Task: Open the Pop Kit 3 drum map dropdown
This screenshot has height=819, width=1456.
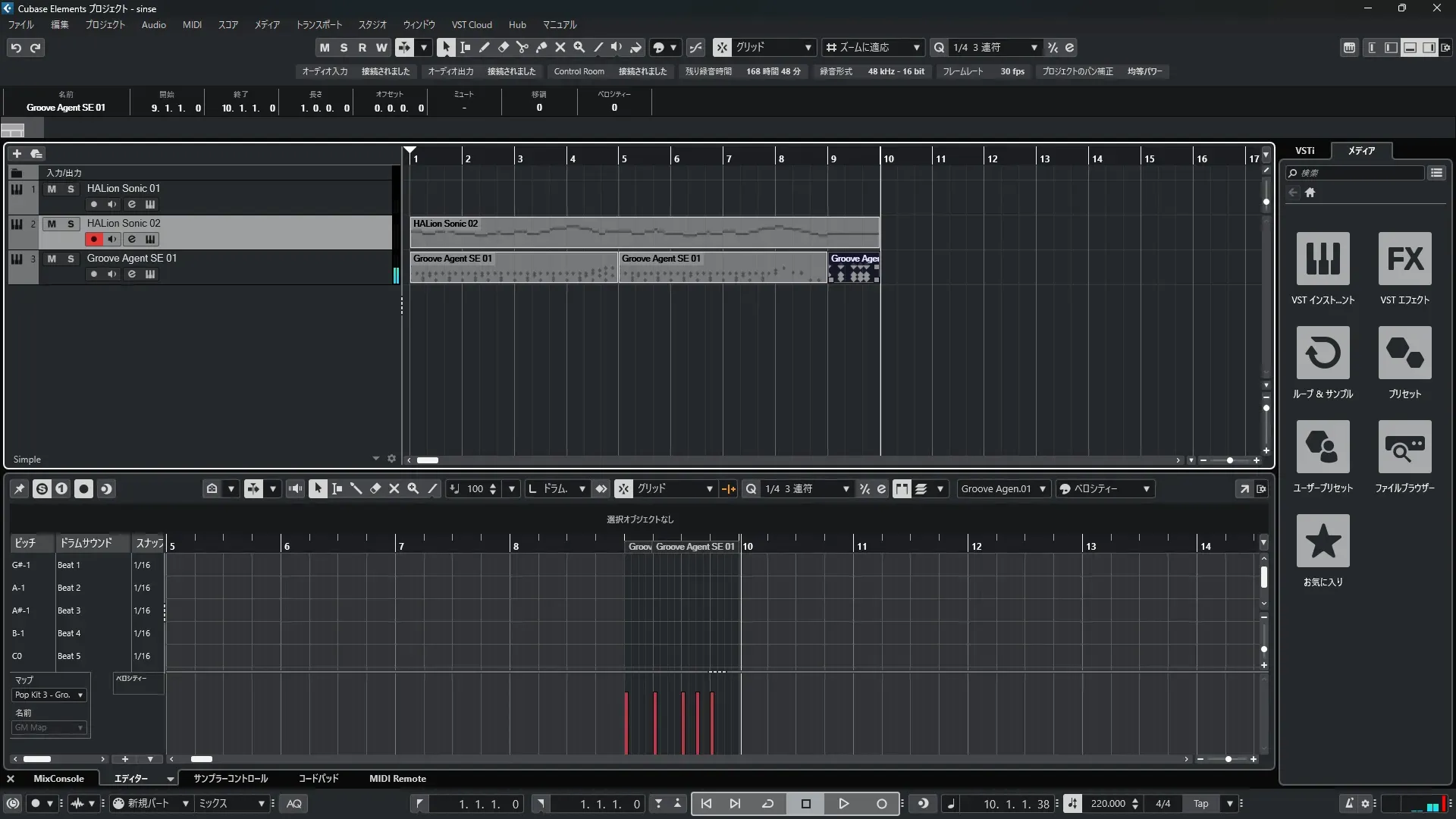Action: (49, 695)
